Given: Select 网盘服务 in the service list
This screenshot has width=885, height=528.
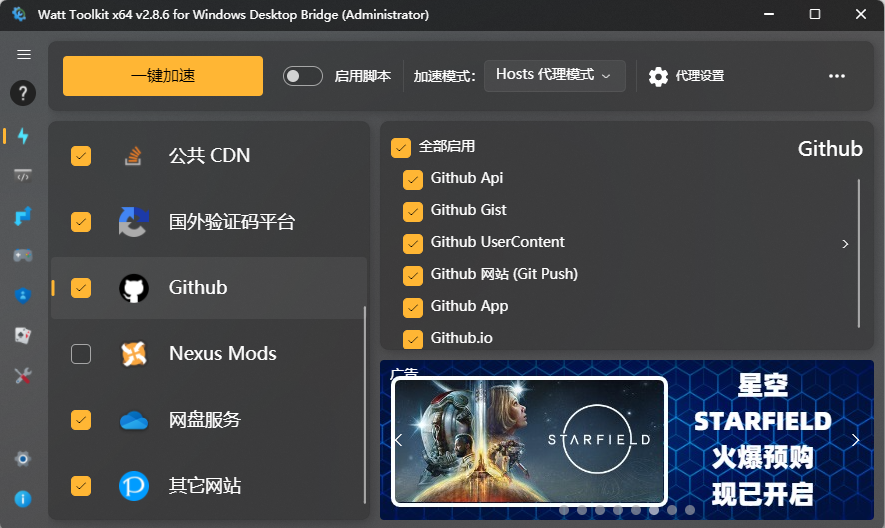Looking at the screenshot, I should coord(205,420).
